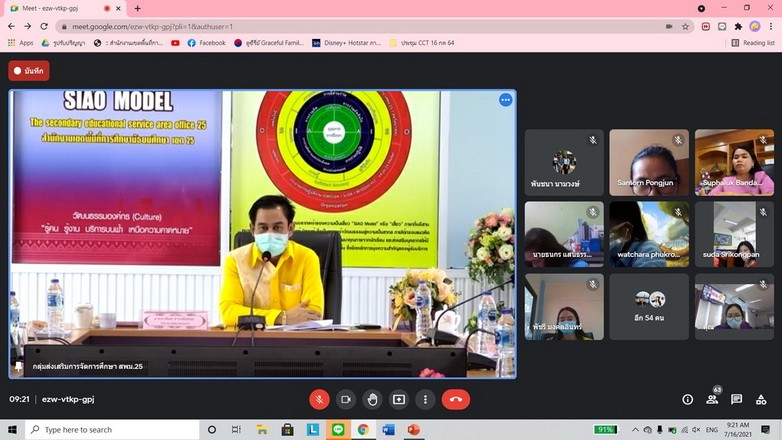The image size is (782, 440).
Task: Open options on the main video tile
Action: click(505, 100)
